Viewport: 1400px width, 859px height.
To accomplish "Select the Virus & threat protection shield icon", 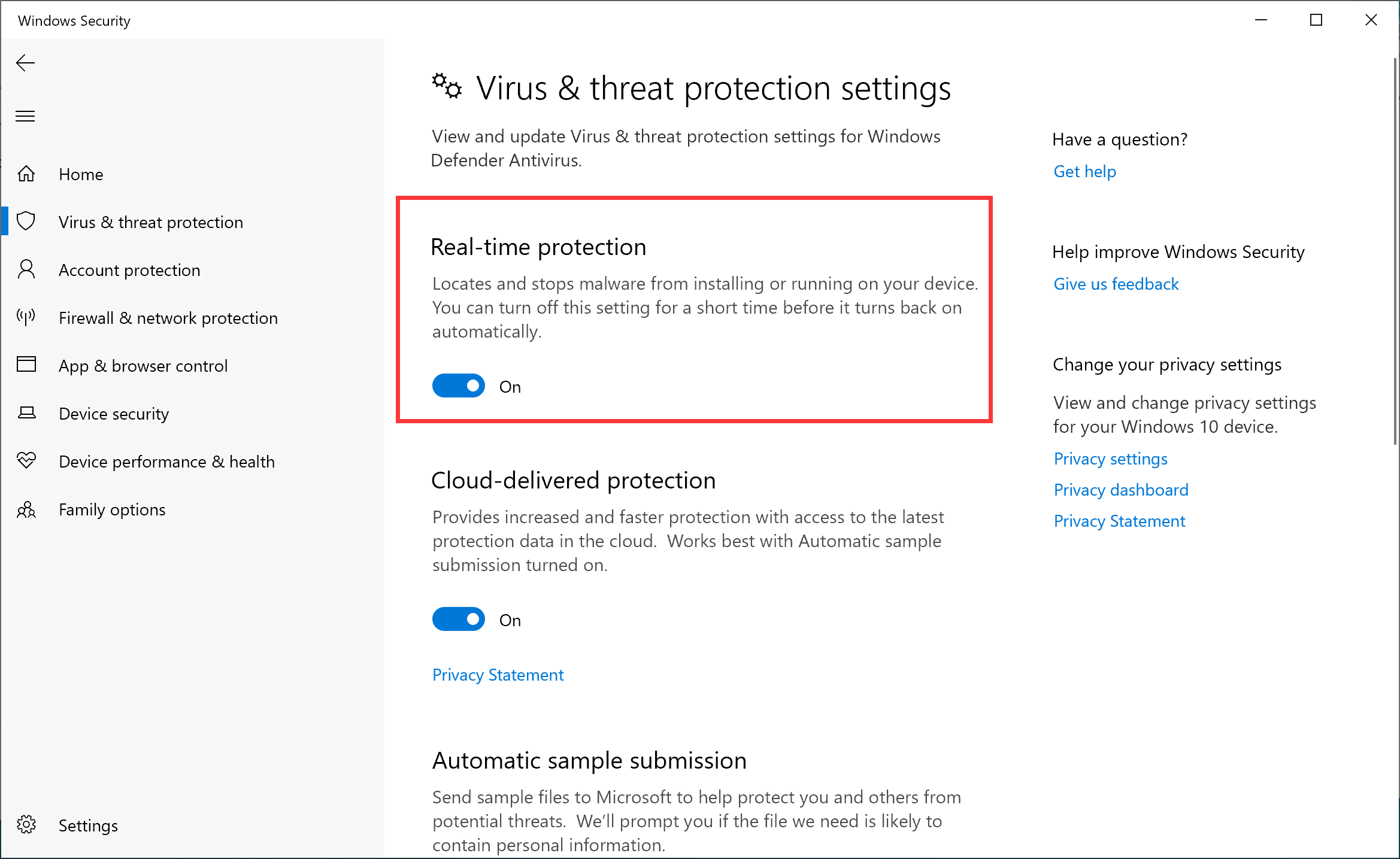I will [x=26, y=221].
